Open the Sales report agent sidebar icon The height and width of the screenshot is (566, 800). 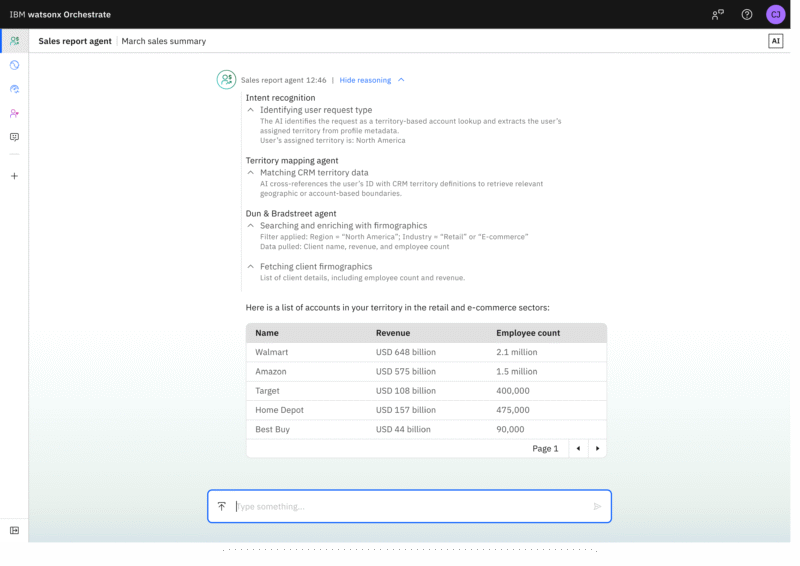tap(14, 41)
